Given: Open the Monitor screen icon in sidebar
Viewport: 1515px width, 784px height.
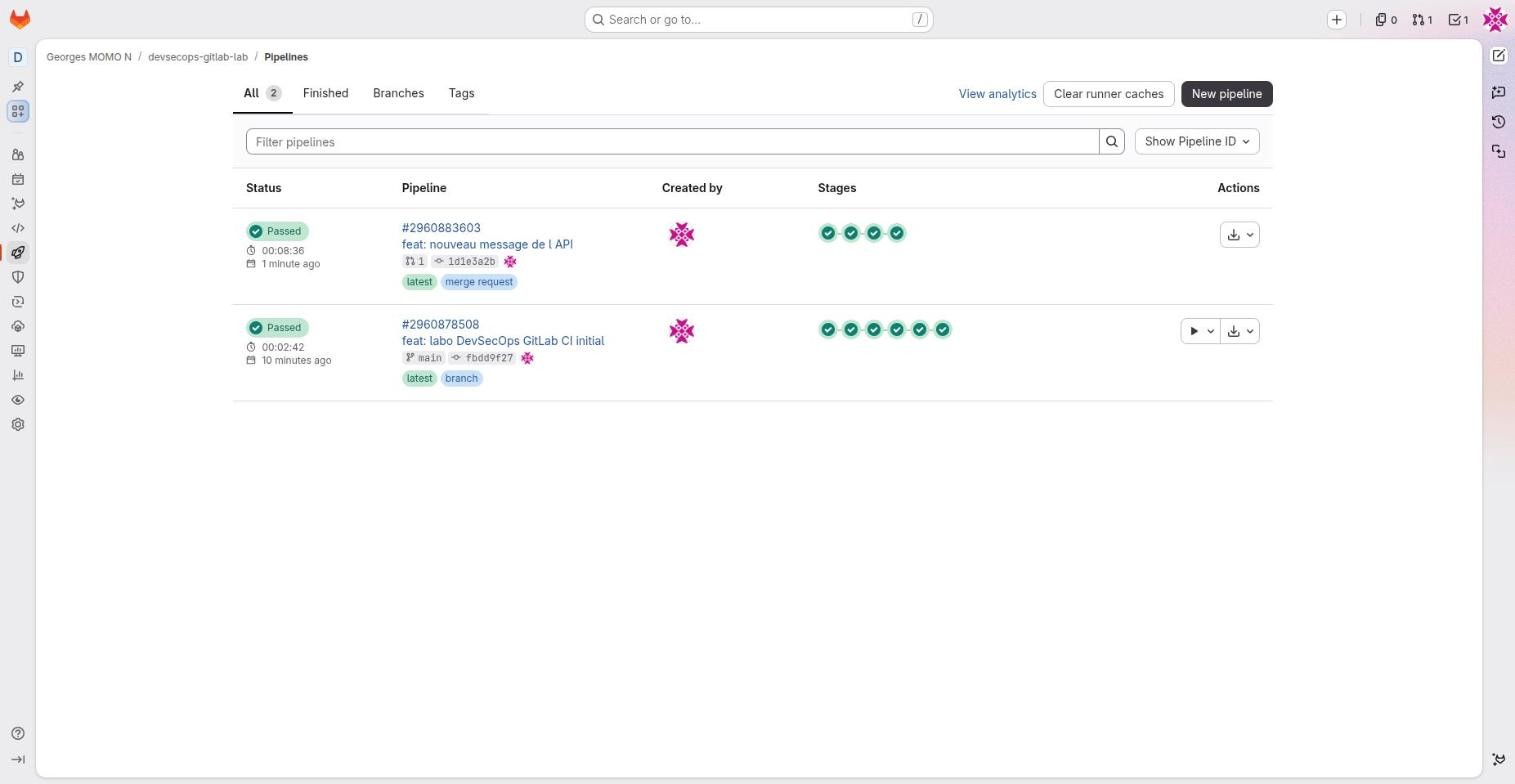Looking at the screenshot, I should pyautogui.click(x=18, y=351).
